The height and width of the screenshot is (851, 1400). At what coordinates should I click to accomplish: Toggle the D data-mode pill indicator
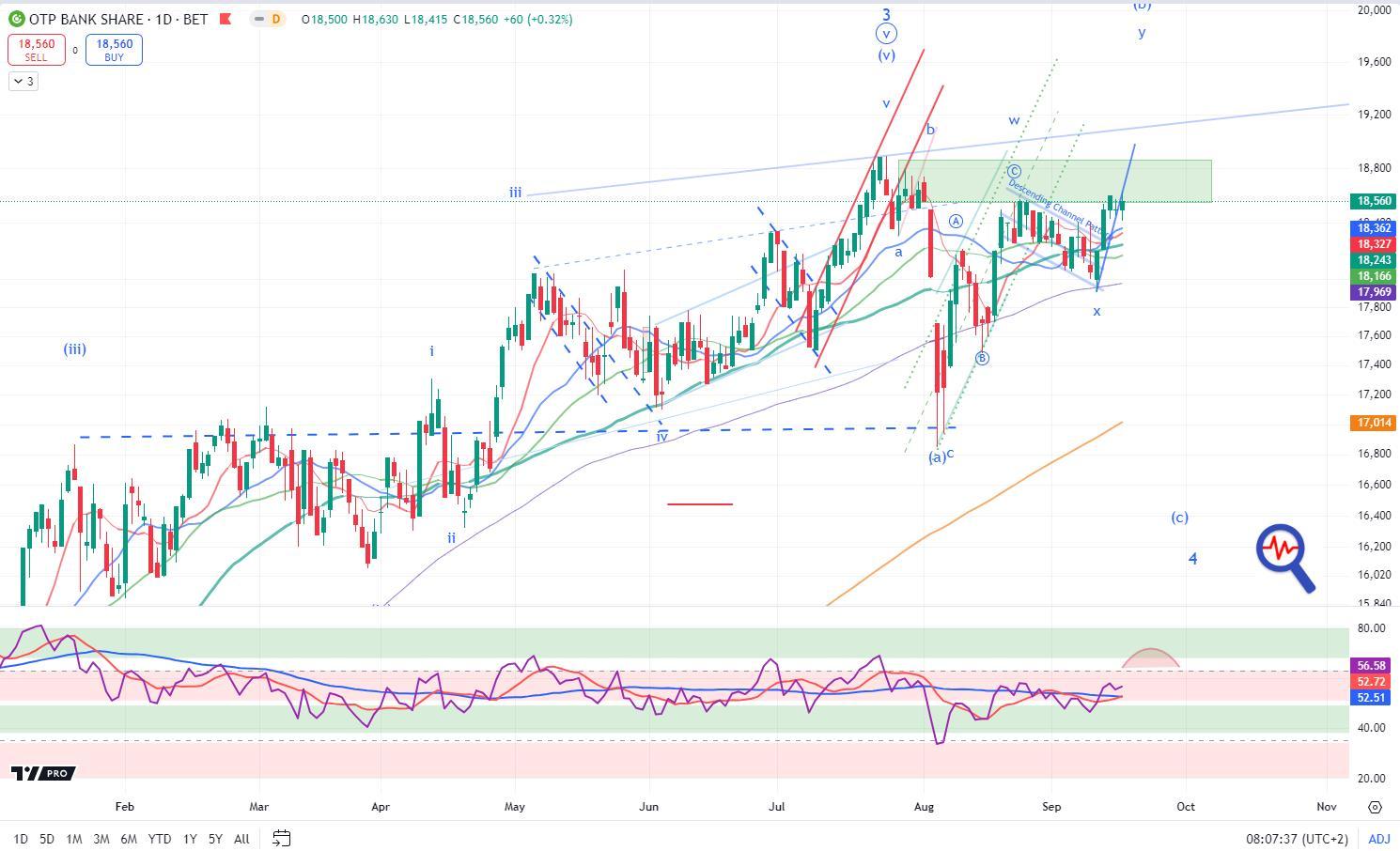pos(268,19)
